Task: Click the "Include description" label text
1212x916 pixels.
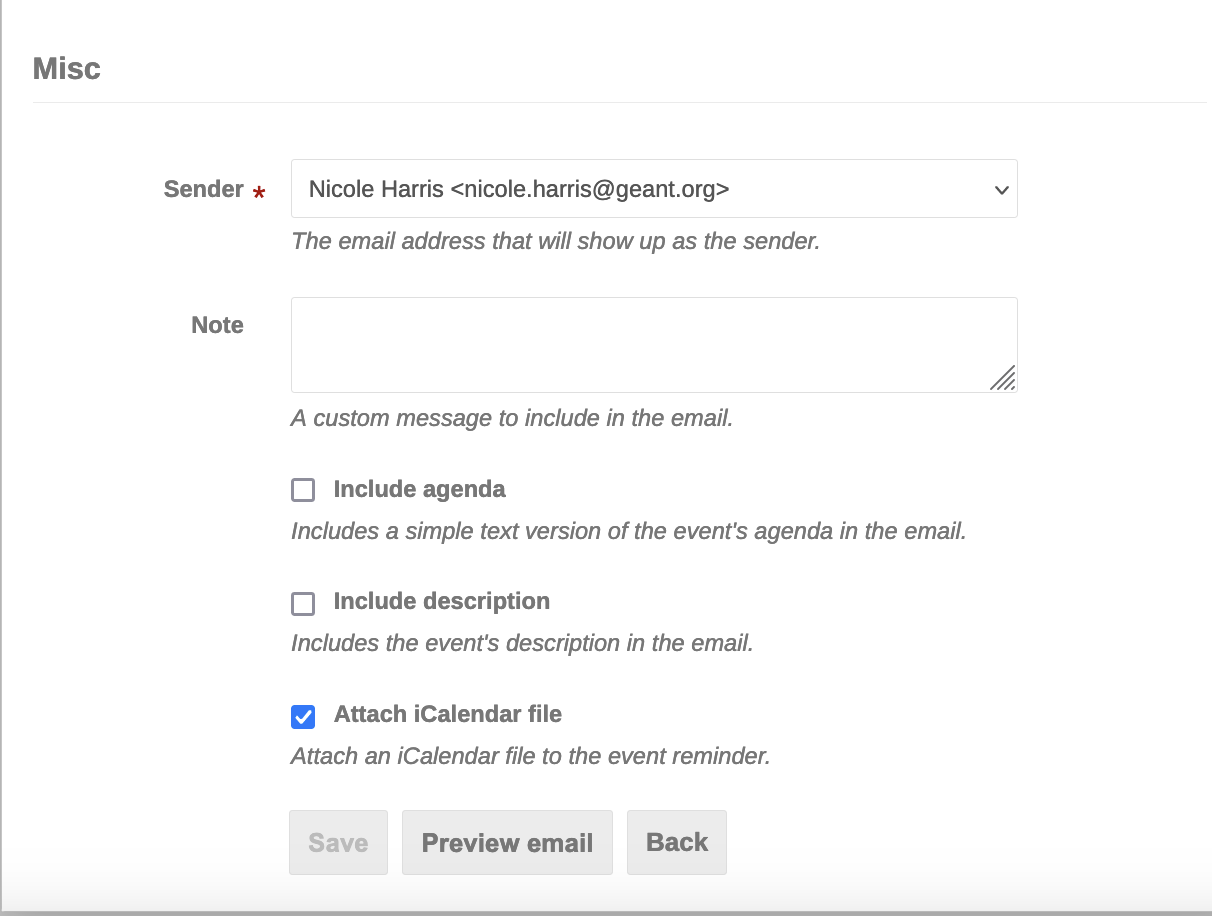Action: pos(441,601)
